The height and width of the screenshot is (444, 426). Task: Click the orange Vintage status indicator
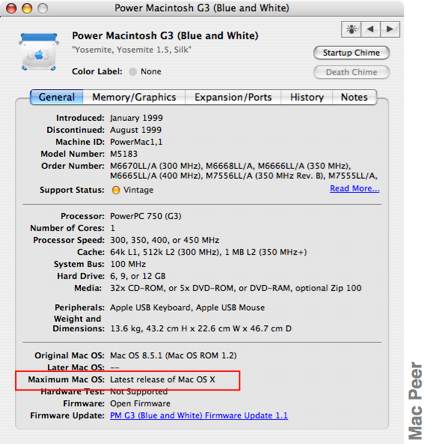[116, 190]
